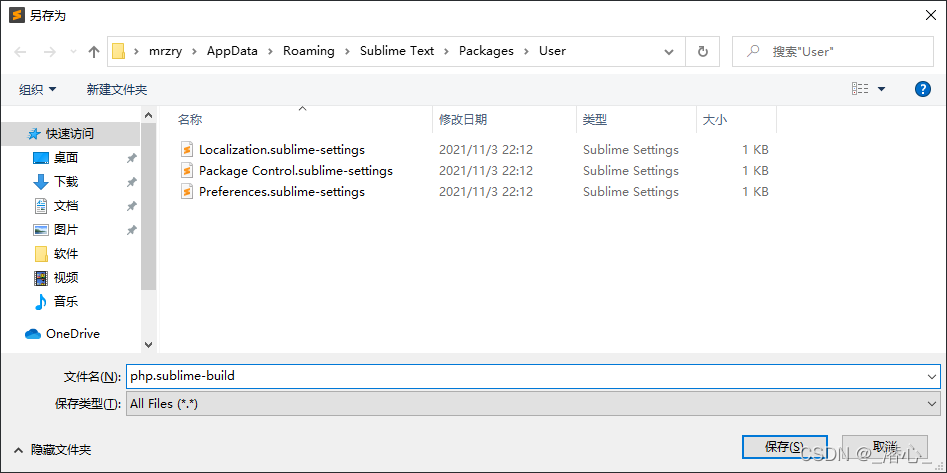
Task: Close the 另存为 dialog
Action: click(x=931, y=16)
